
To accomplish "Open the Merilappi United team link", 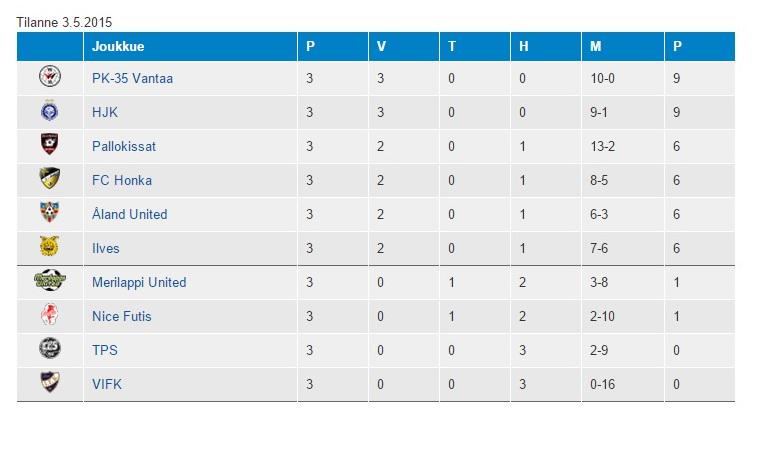I will pyautogui.click(x=139, y=282).
